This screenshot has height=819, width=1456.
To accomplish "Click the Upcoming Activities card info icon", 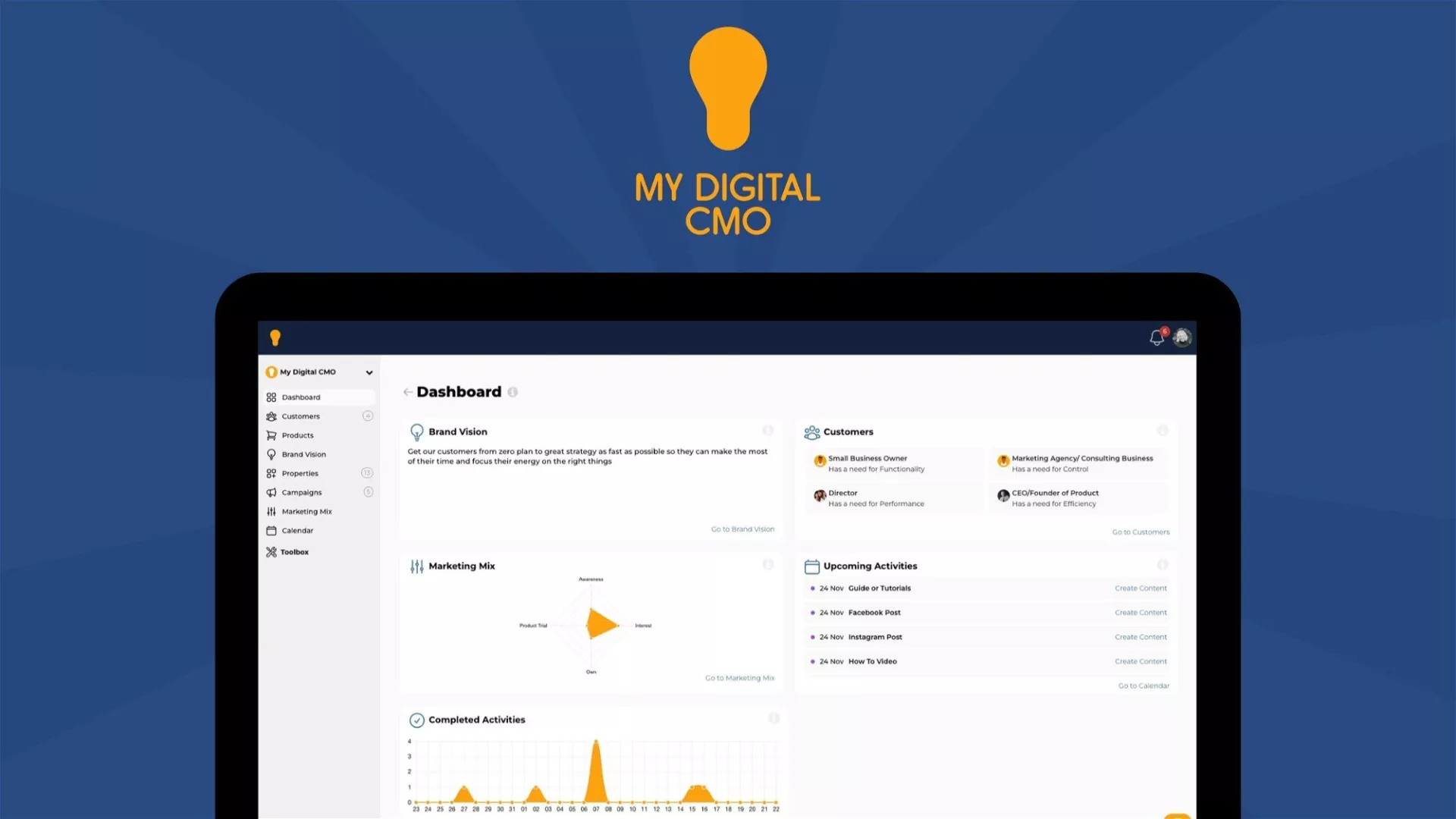I will coord(1163,565).
